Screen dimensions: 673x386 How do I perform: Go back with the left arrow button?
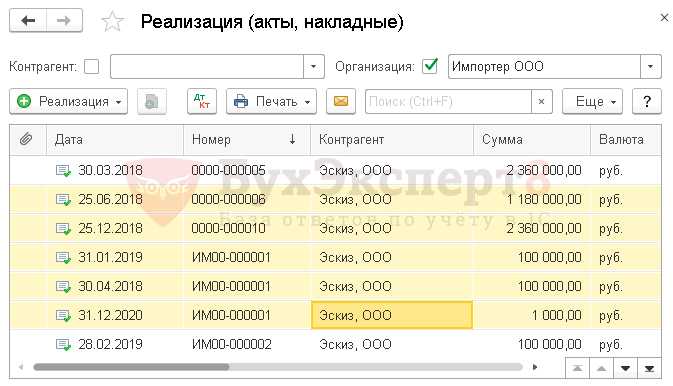point(28,21)
